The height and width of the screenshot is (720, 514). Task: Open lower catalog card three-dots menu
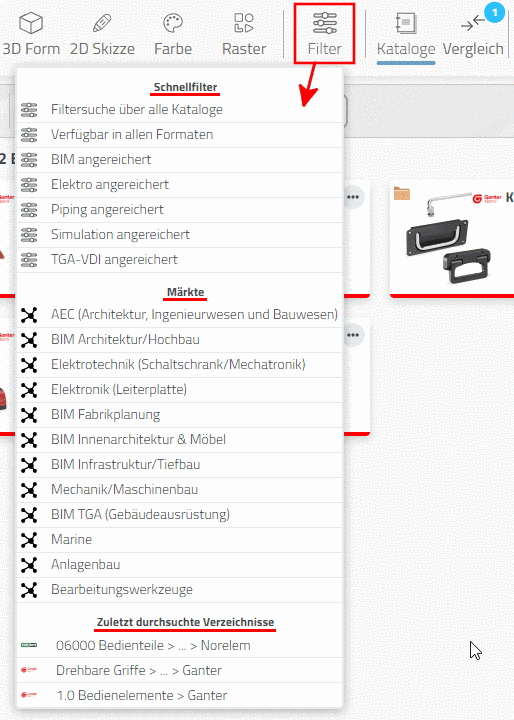point(353,335)
